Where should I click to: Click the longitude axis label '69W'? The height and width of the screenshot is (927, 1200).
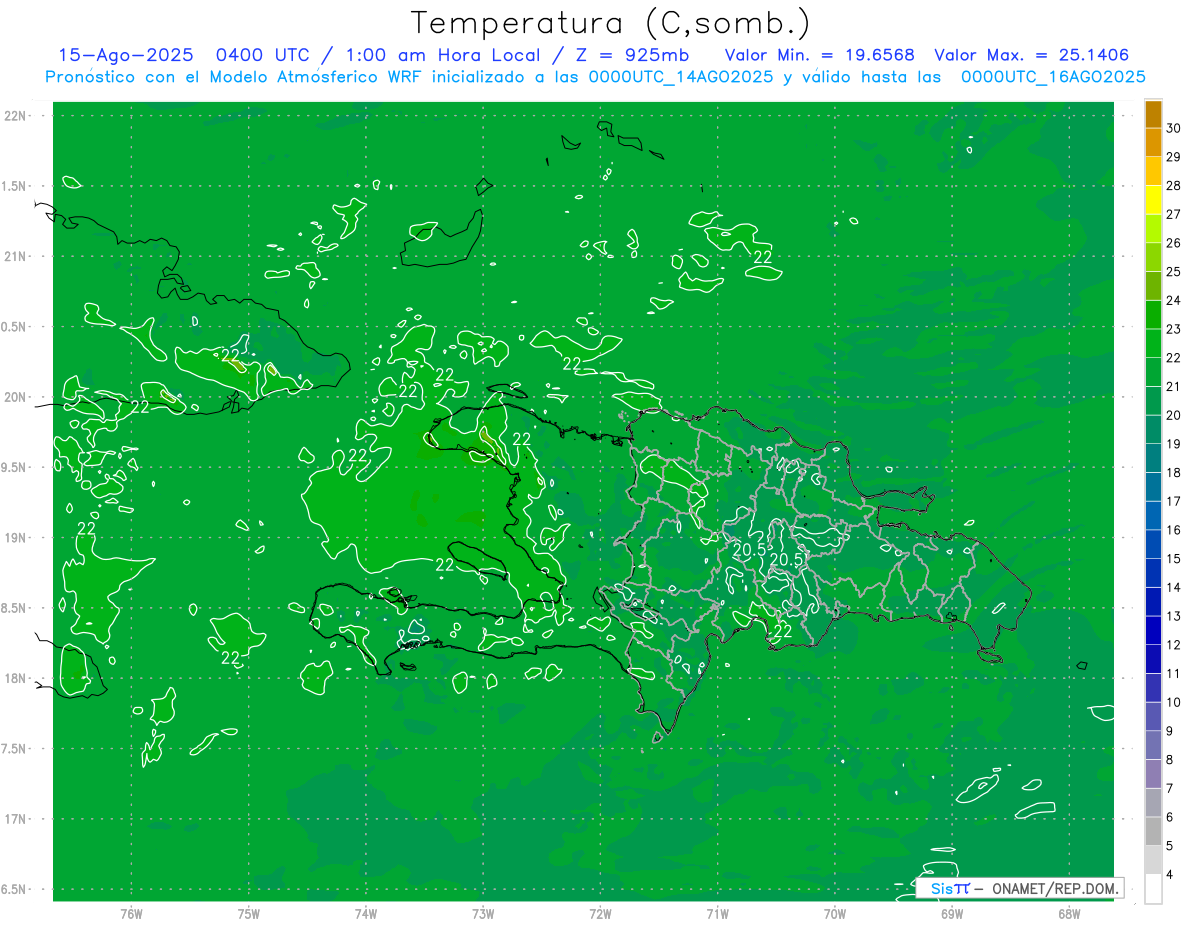coord(951,913)
